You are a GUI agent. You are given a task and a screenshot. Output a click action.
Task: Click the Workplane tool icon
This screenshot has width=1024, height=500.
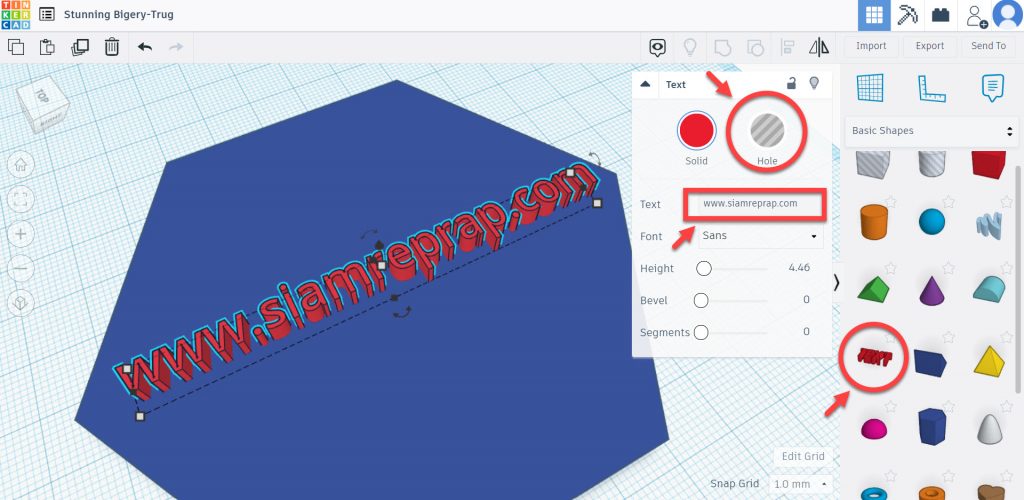[871, 88]
